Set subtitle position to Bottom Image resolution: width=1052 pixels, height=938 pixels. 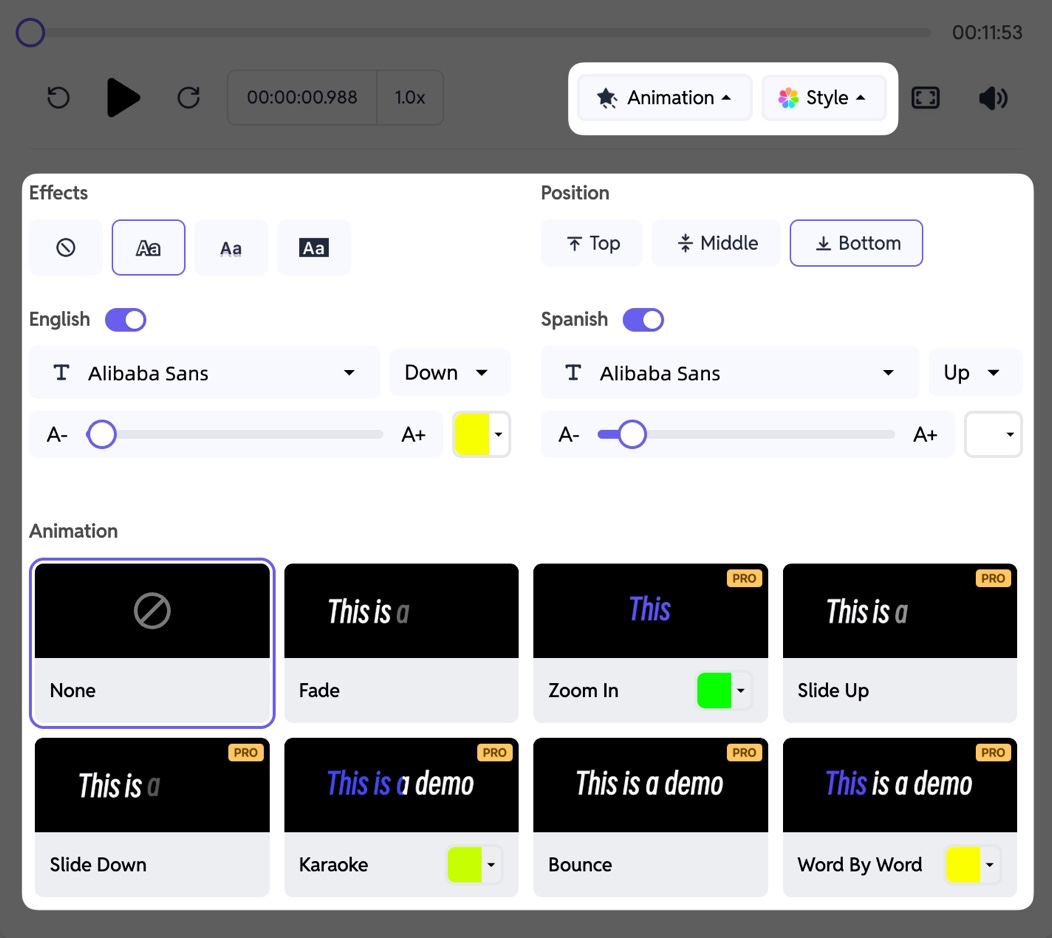pyautogui.click(x=856, y=243)
